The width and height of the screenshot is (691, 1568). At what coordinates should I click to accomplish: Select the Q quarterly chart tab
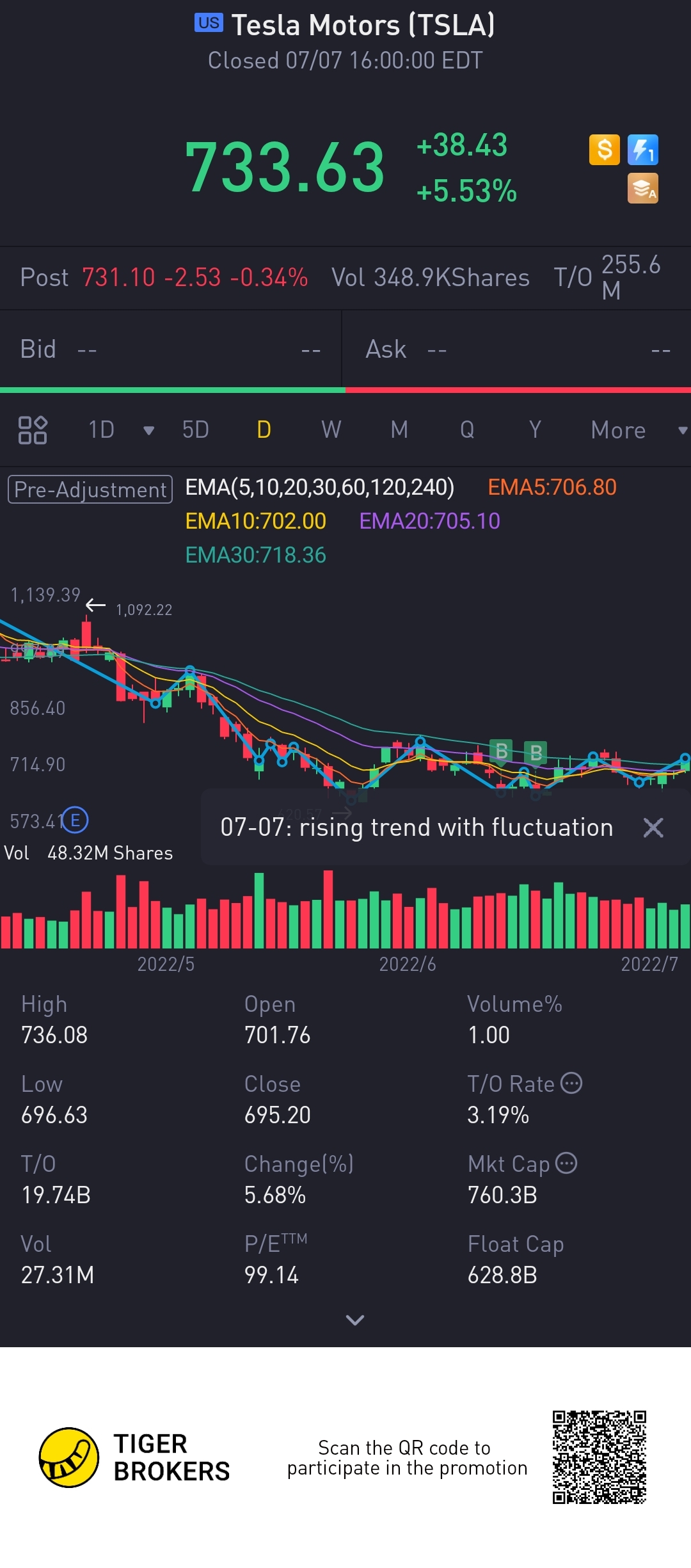467,430
